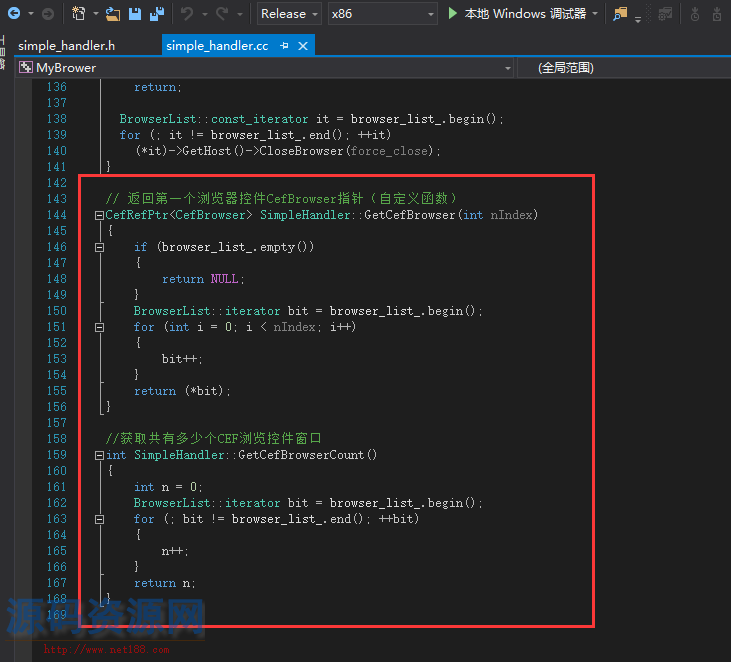
Task: Pin the simple_handler.cc tab
Action: coord(285,46)
